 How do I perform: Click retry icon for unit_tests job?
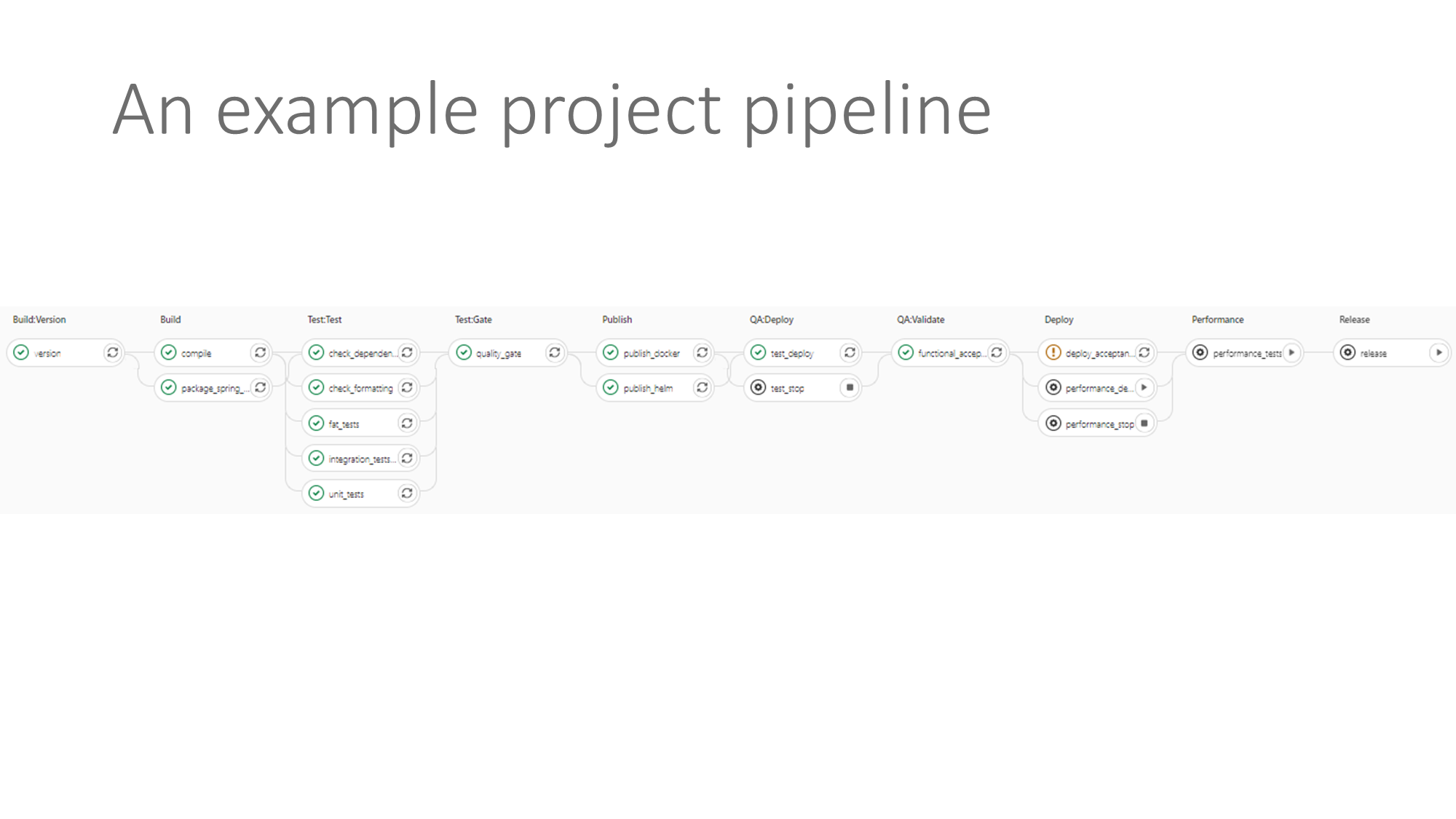coord(407,494)
